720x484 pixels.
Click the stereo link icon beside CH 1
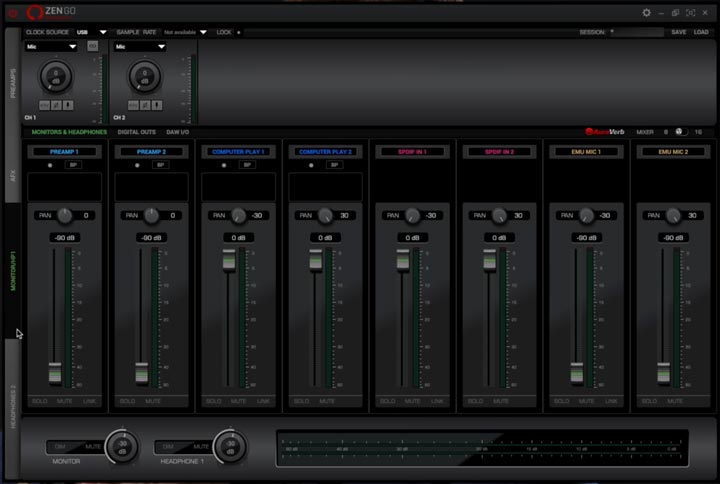pyautogui.click(x=92, y=46)
